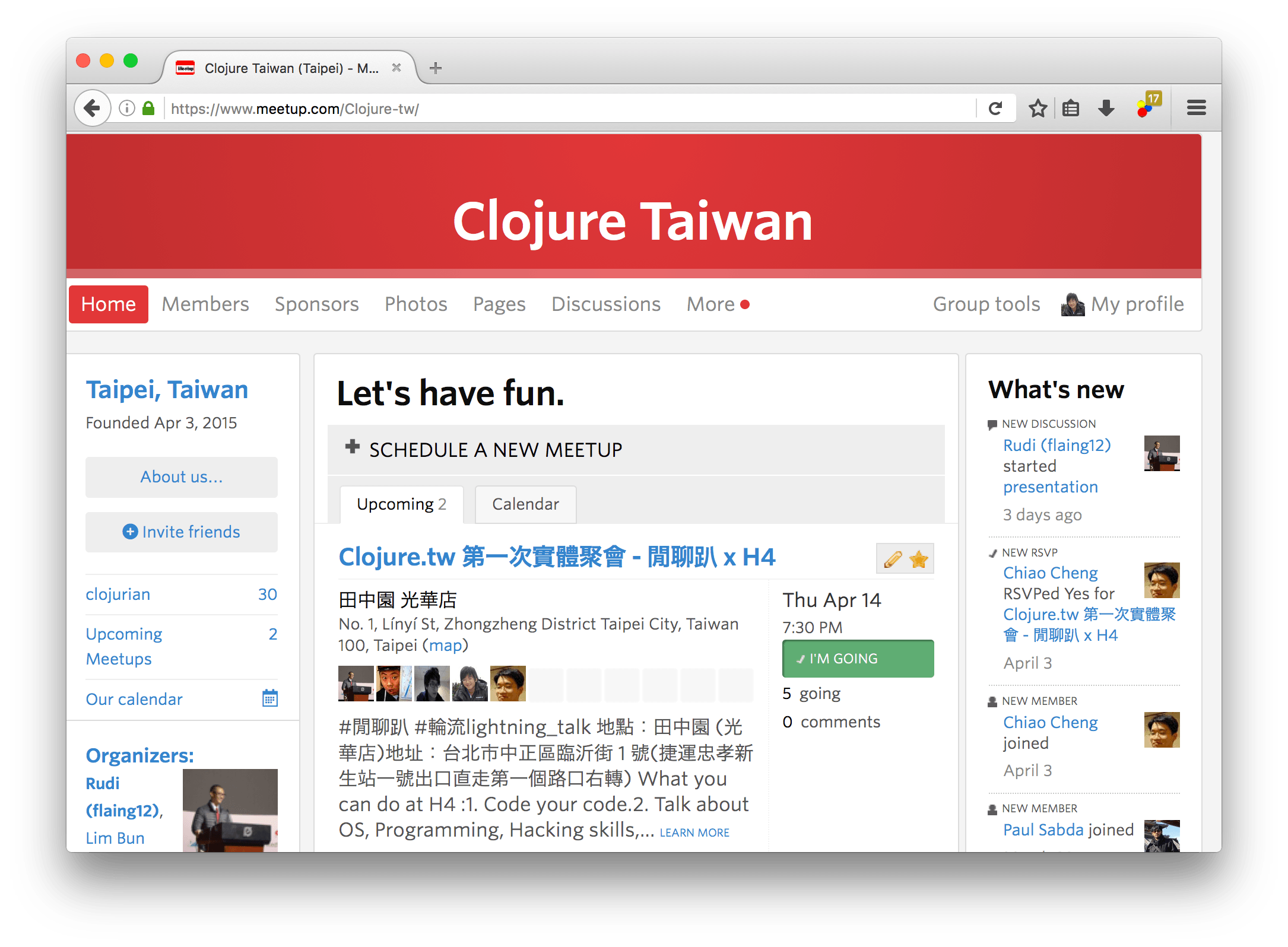Open the Discussions navigation item
The image size is (1288, 947).
[606, 304]
